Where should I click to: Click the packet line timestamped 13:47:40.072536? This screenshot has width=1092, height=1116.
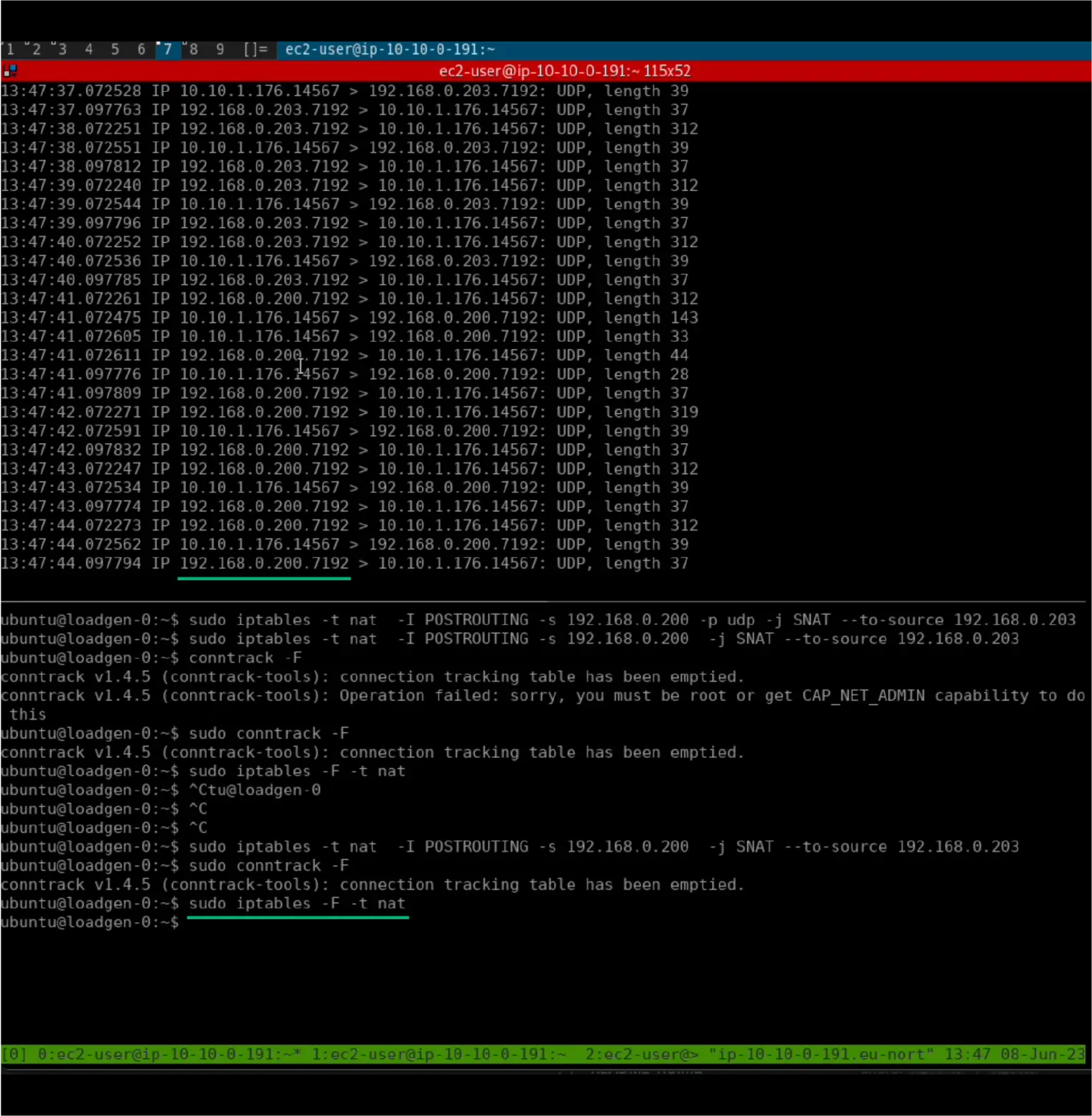click(345, 261)
